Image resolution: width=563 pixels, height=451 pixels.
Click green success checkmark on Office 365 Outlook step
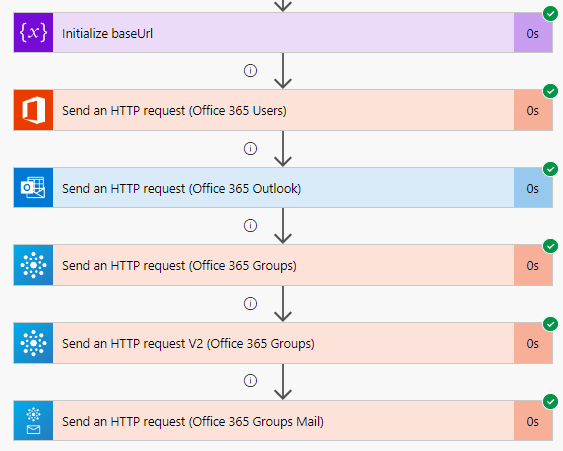(x=550, y=169)
